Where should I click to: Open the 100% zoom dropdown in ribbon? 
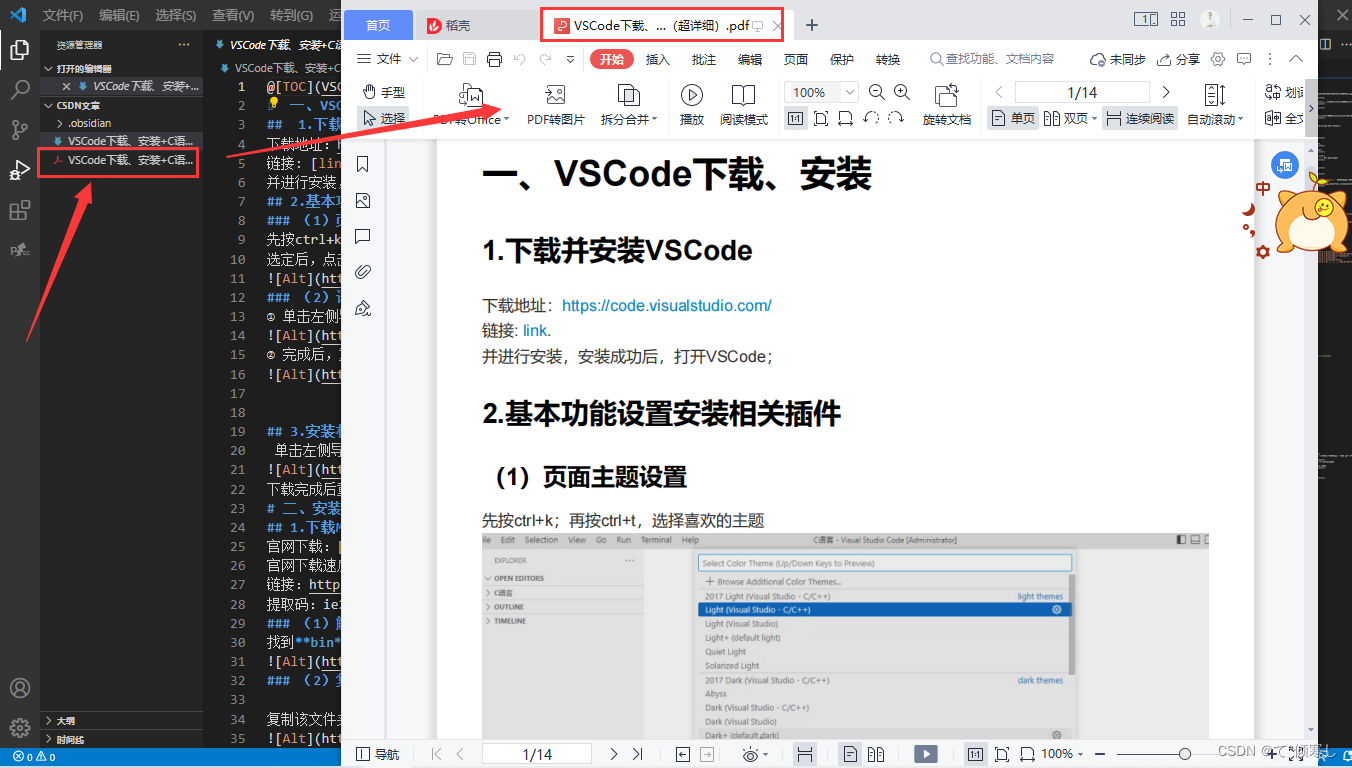coord(850,92)
